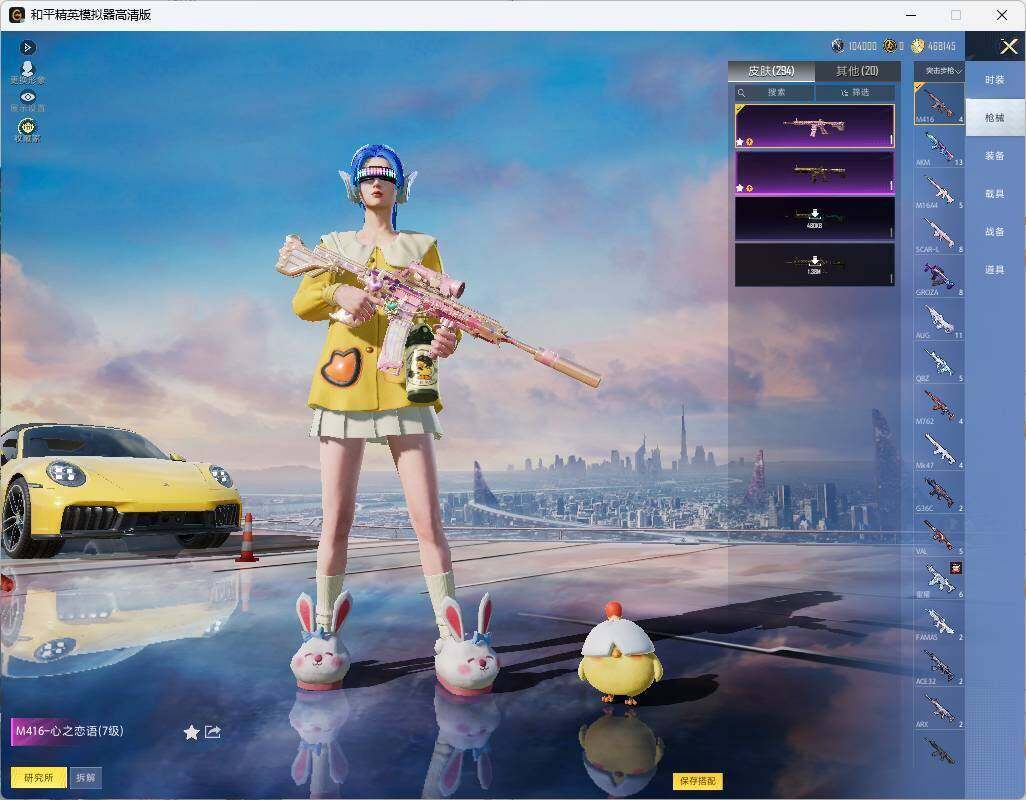1026x800 pixels.
Task: Select the GROZA weapon icon
Action: click(x=939, y=277)
